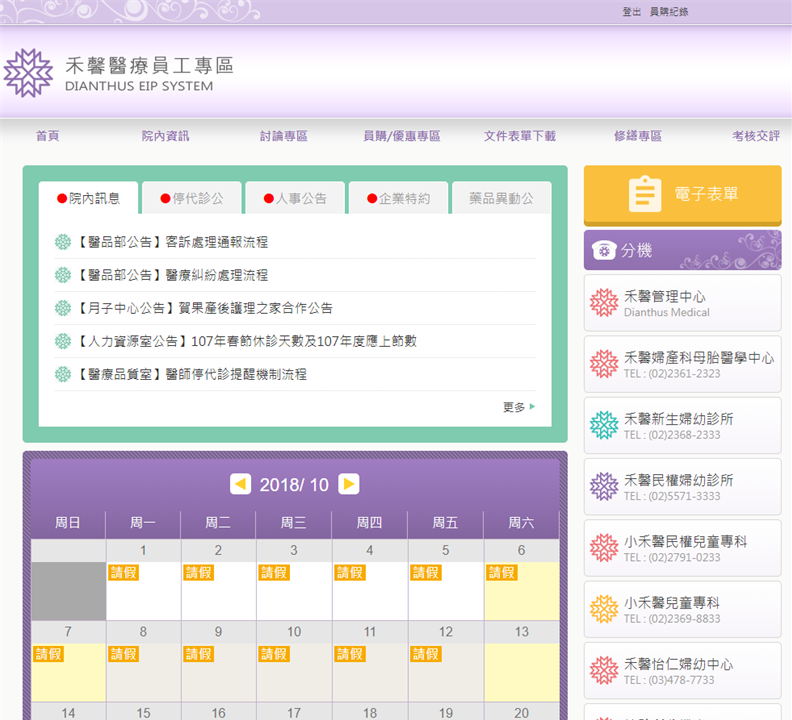Viewport: 792px width, 720px height.
Task: Click the Dianthus purple flower logo
Action: pos(28,73)
